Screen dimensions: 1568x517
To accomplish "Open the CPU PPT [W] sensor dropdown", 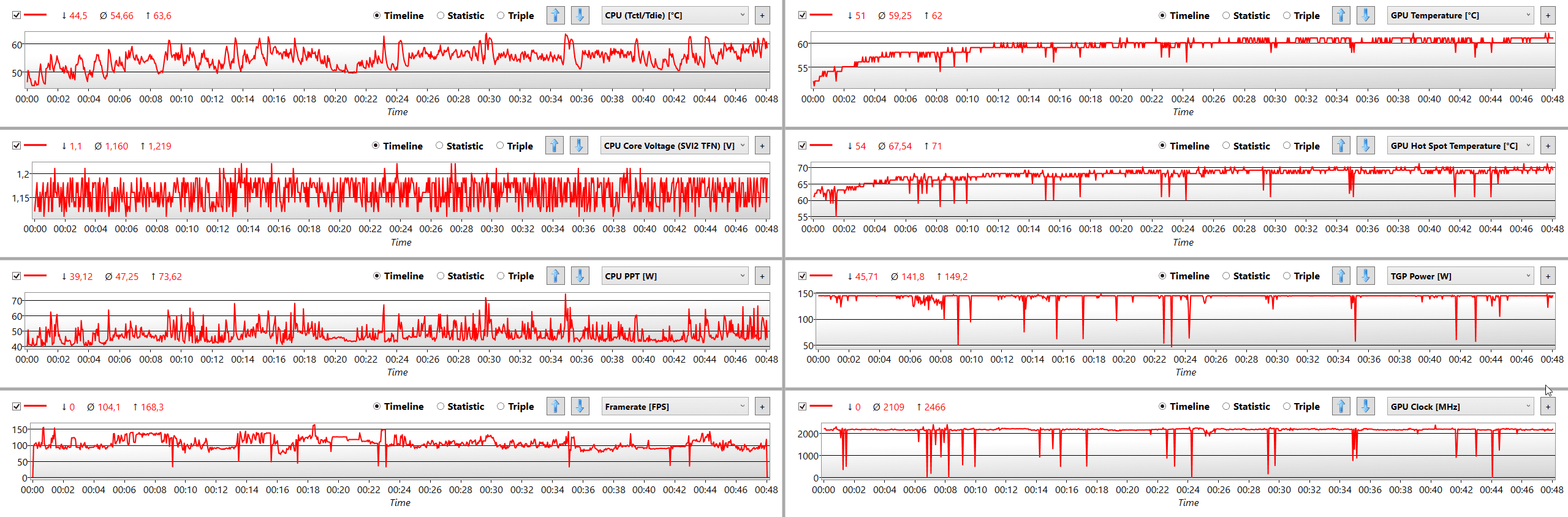I will 675,276.
